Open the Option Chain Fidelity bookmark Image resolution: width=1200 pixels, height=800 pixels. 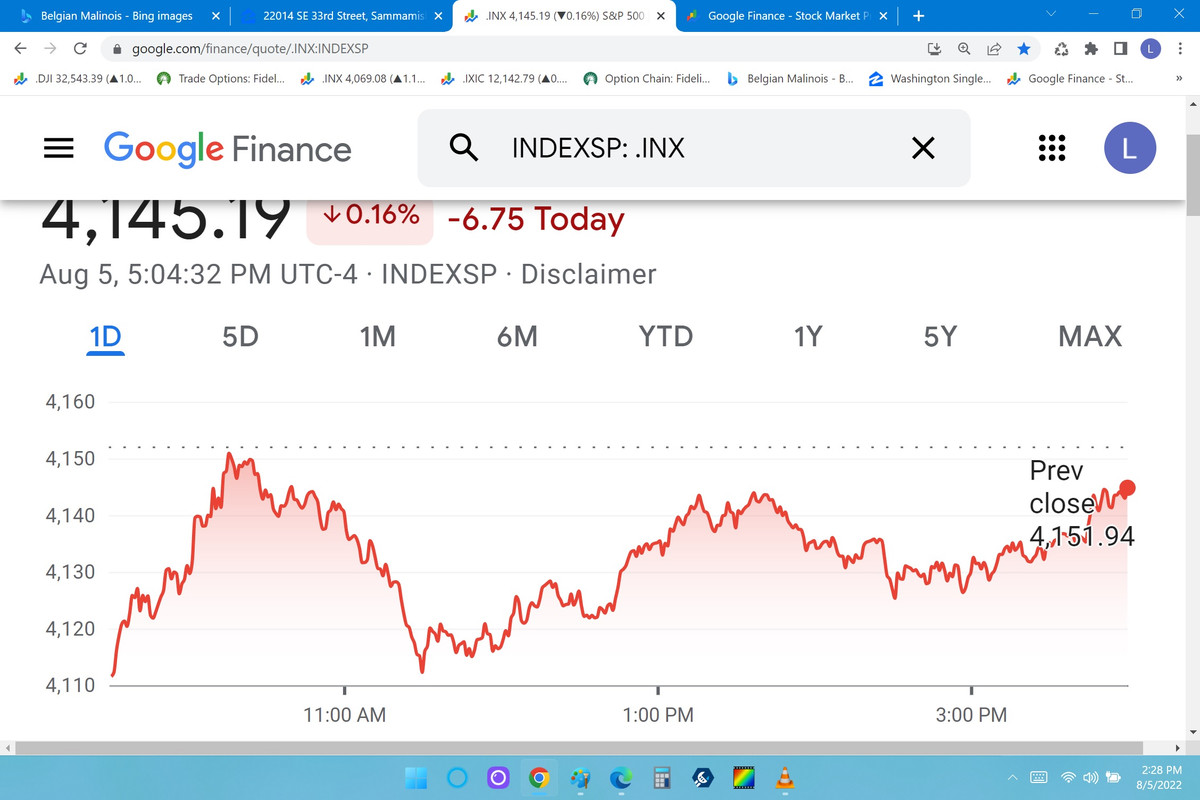tap(646, 79)
